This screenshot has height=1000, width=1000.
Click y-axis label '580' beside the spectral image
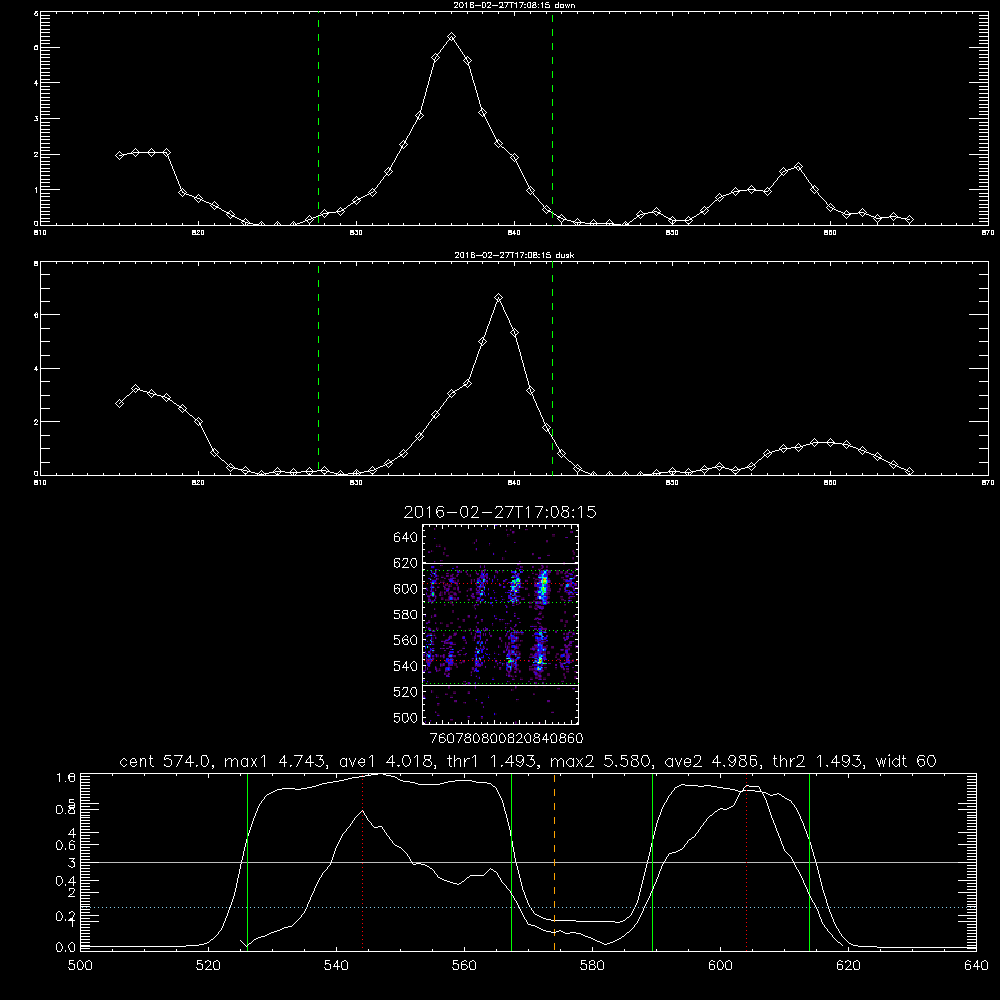point(406,615)
